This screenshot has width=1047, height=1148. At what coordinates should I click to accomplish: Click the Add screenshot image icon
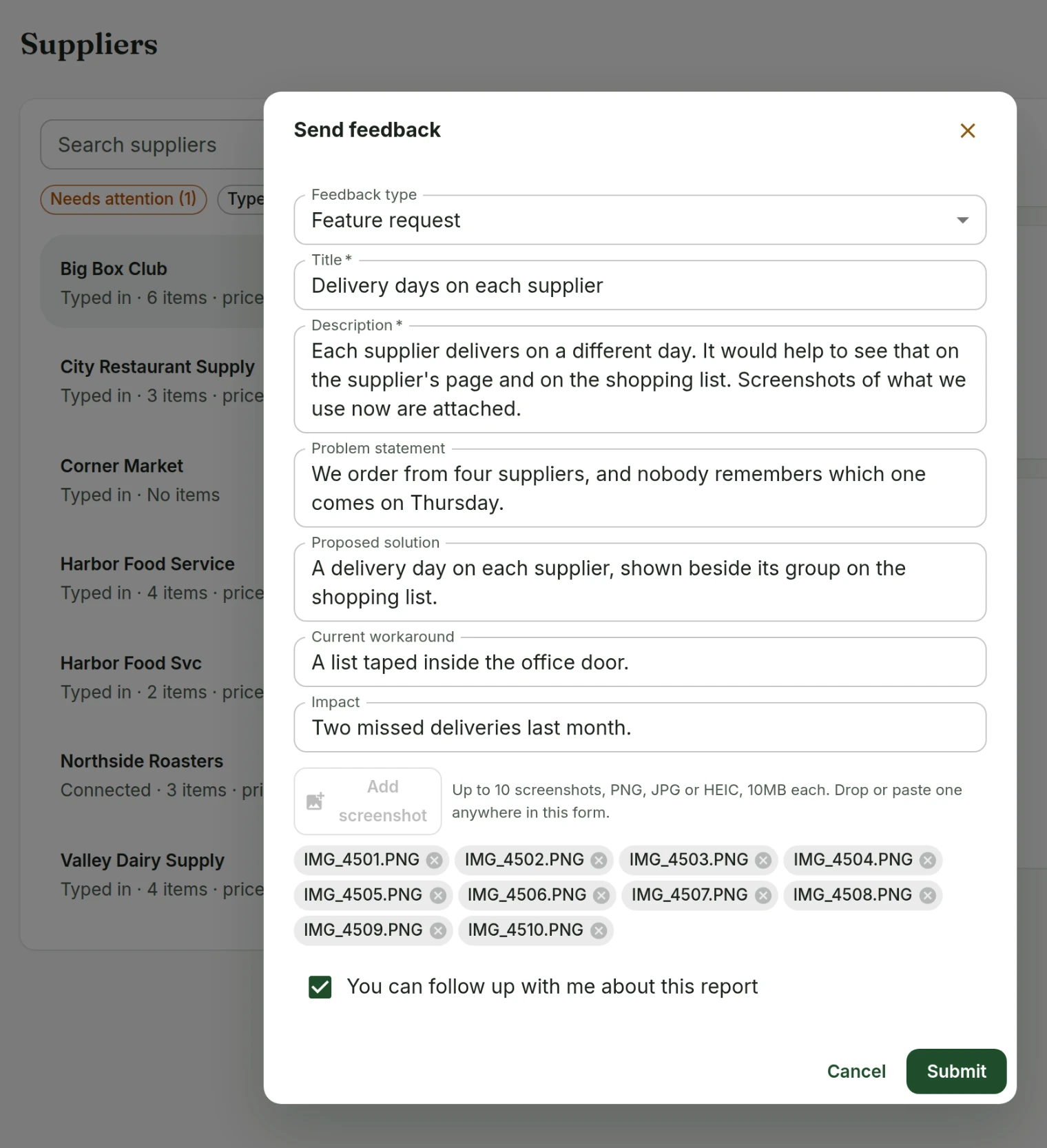[315, 801]
